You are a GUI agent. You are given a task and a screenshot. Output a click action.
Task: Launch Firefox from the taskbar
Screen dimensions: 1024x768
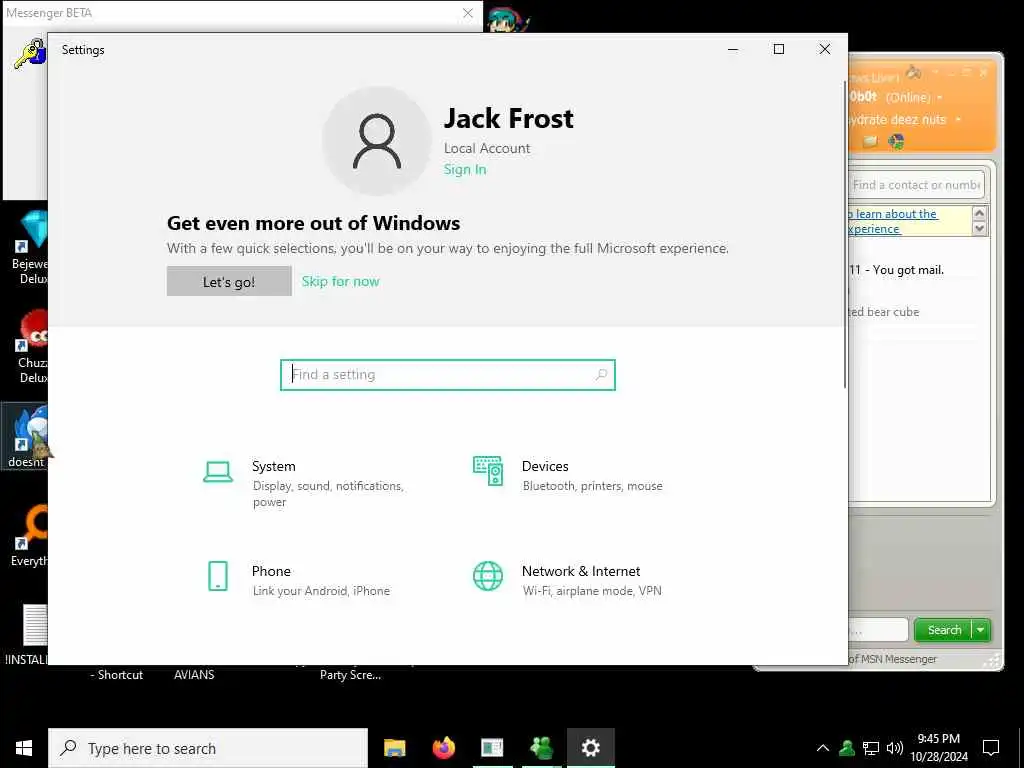(x=443, y=748)
